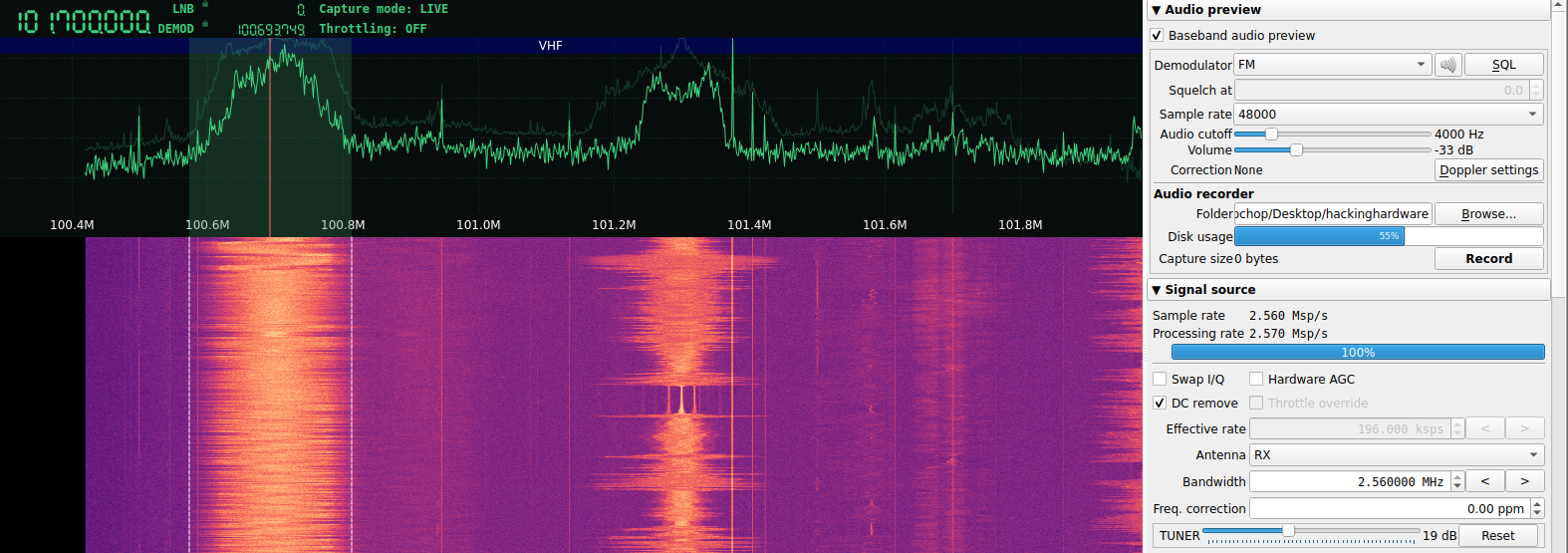Click the Volume slider handle
The image size is (1568, 553).
1296,150
